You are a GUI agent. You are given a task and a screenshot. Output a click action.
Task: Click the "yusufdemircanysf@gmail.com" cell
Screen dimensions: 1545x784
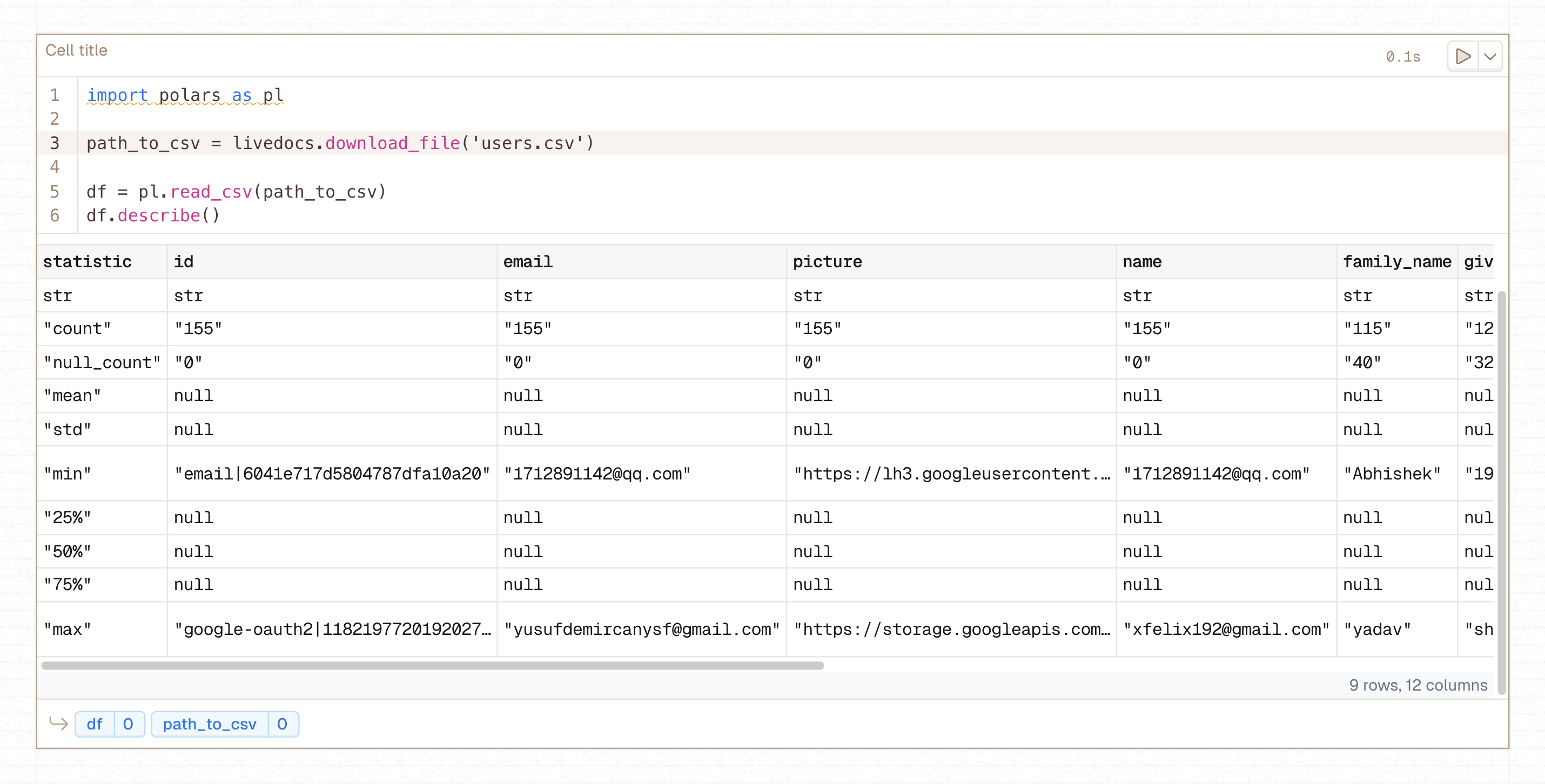click(642, 630)
